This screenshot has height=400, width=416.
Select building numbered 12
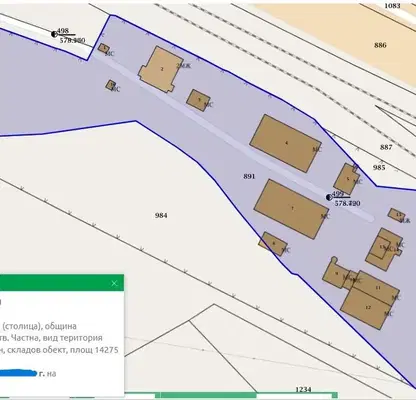(367, 308)
